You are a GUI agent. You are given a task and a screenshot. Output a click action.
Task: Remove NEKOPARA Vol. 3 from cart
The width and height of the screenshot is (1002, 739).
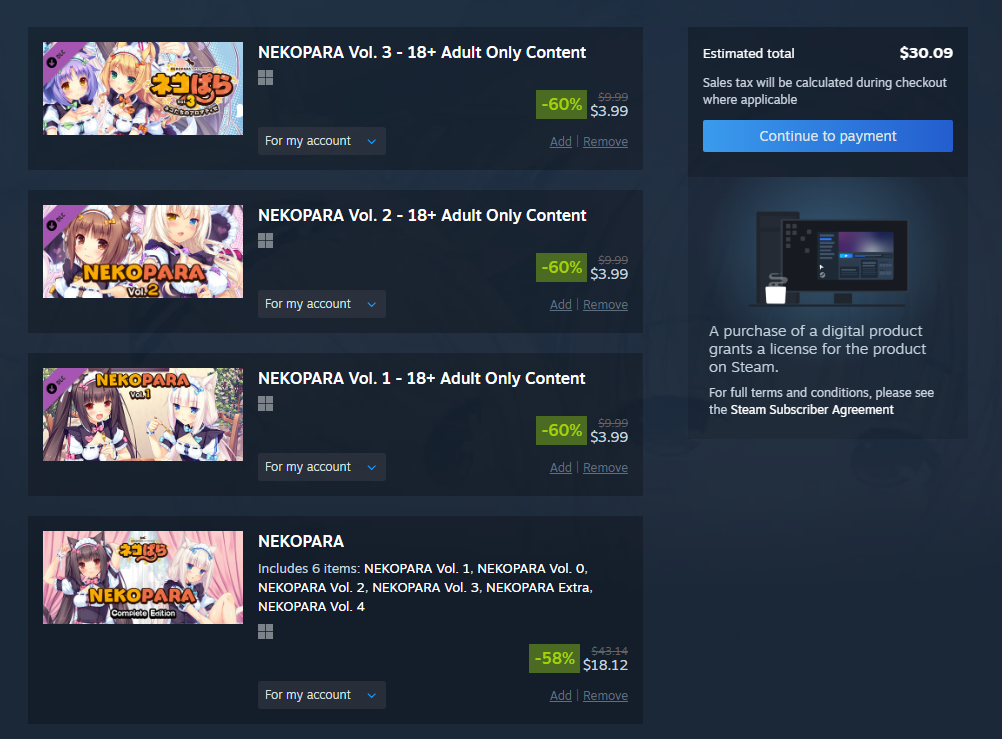tap(605, 142)
